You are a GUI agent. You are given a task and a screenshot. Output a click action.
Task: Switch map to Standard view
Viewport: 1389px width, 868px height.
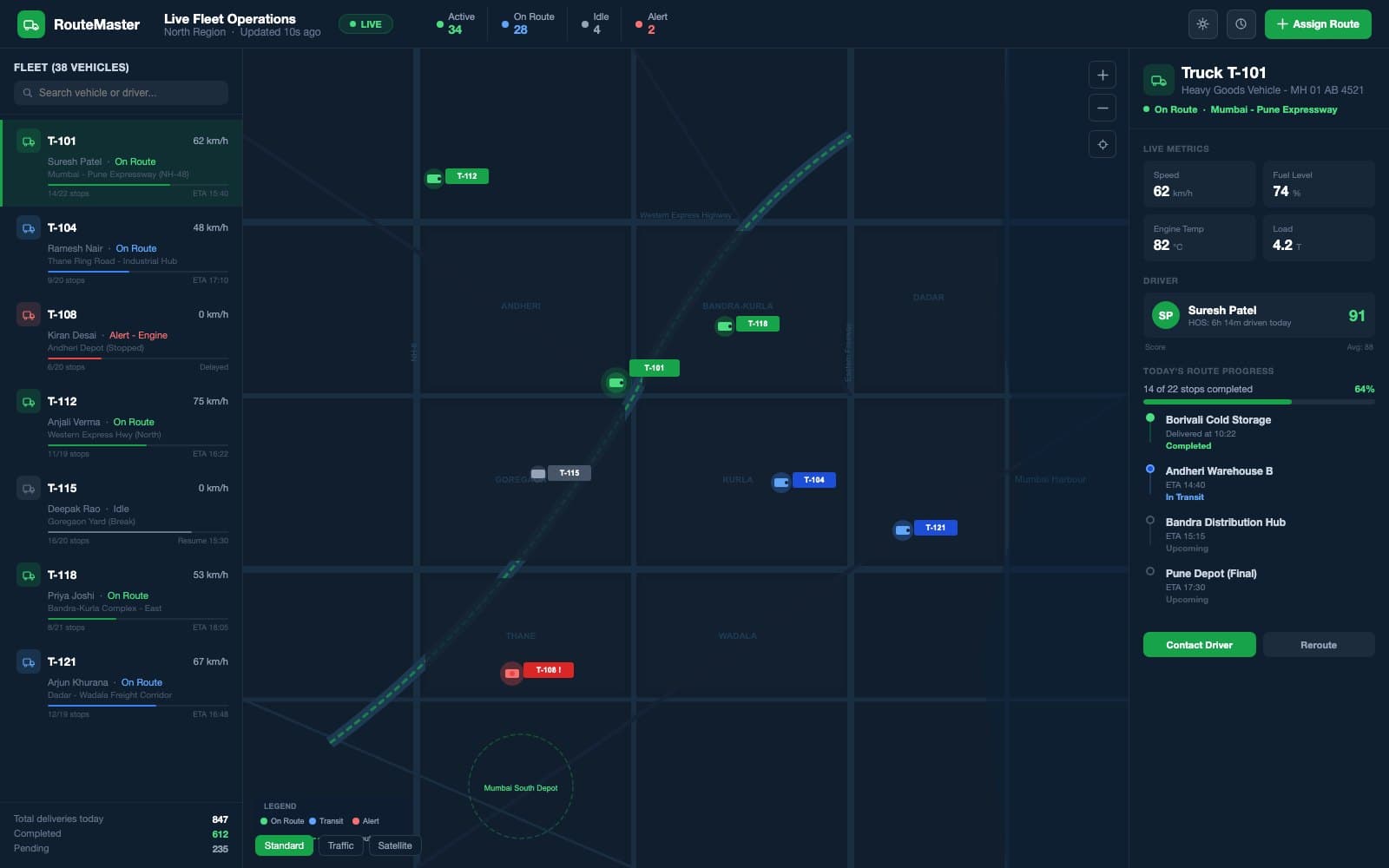[284, 845]
